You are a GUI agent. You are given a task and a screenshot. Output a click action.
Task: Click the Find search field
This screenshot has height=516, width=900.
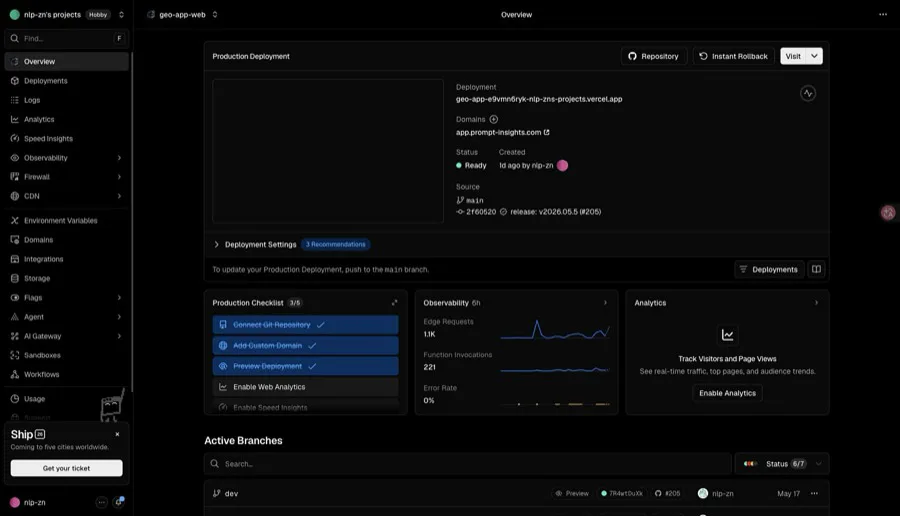pyautogui.click(x=67, y=38)
